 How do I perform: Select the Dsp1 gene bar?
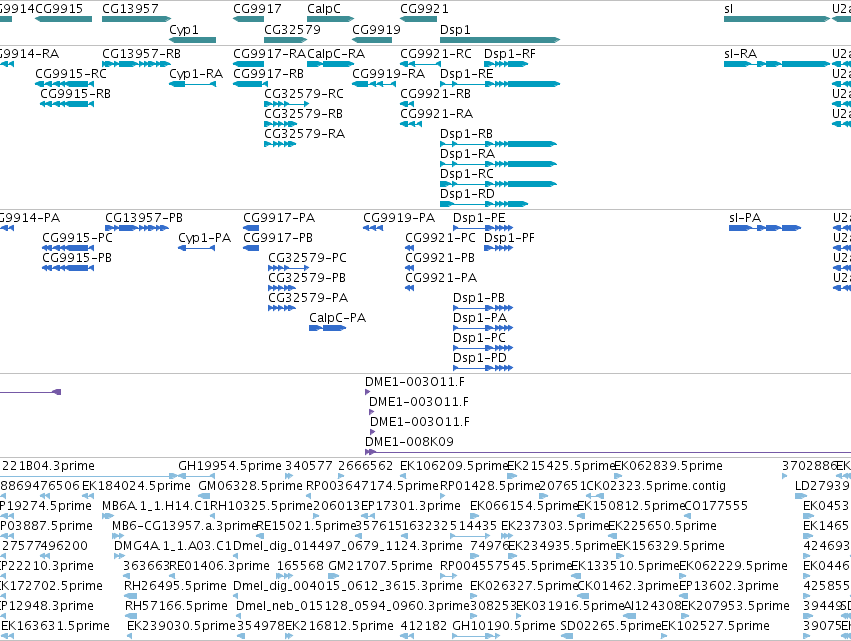coord(500,40)
